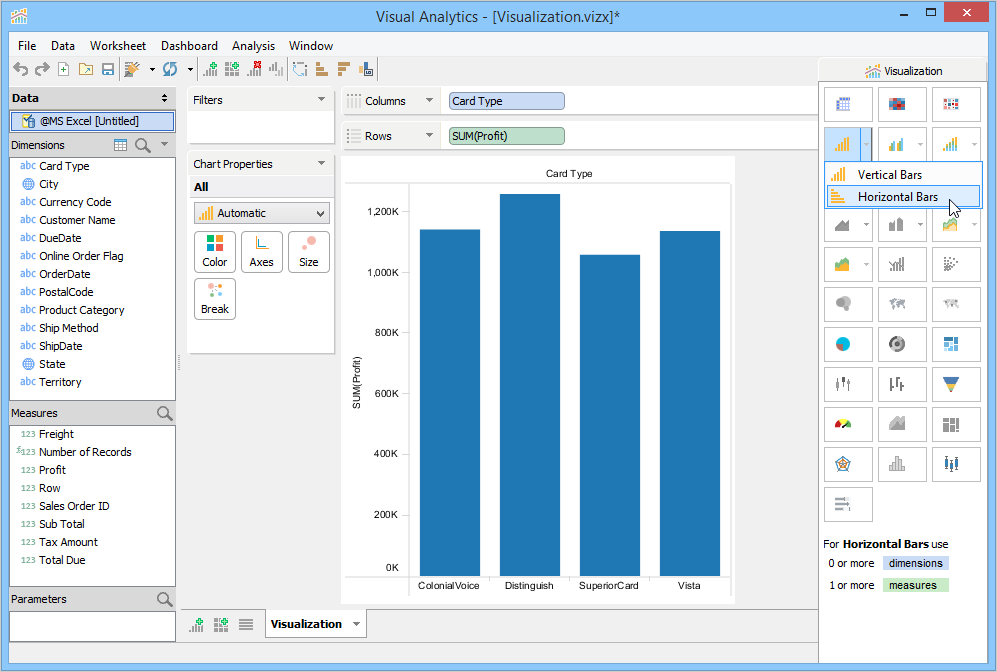The height and width of the screenshot is (672, 997).
Task: Choose the Treemap visualization icon
Action: point(951,344)
